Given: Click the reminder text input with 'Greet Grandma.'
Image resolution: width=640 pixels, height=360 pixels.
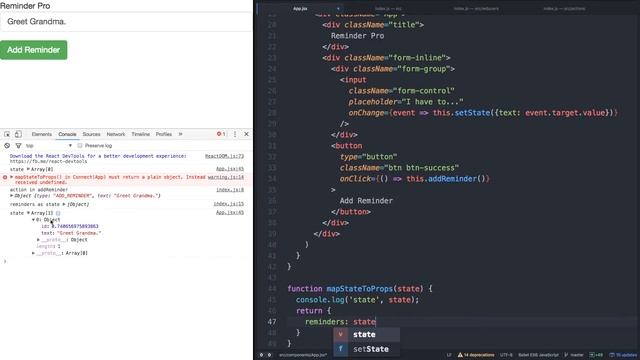Looking at the screenshot, I should [x=126, y=22].
